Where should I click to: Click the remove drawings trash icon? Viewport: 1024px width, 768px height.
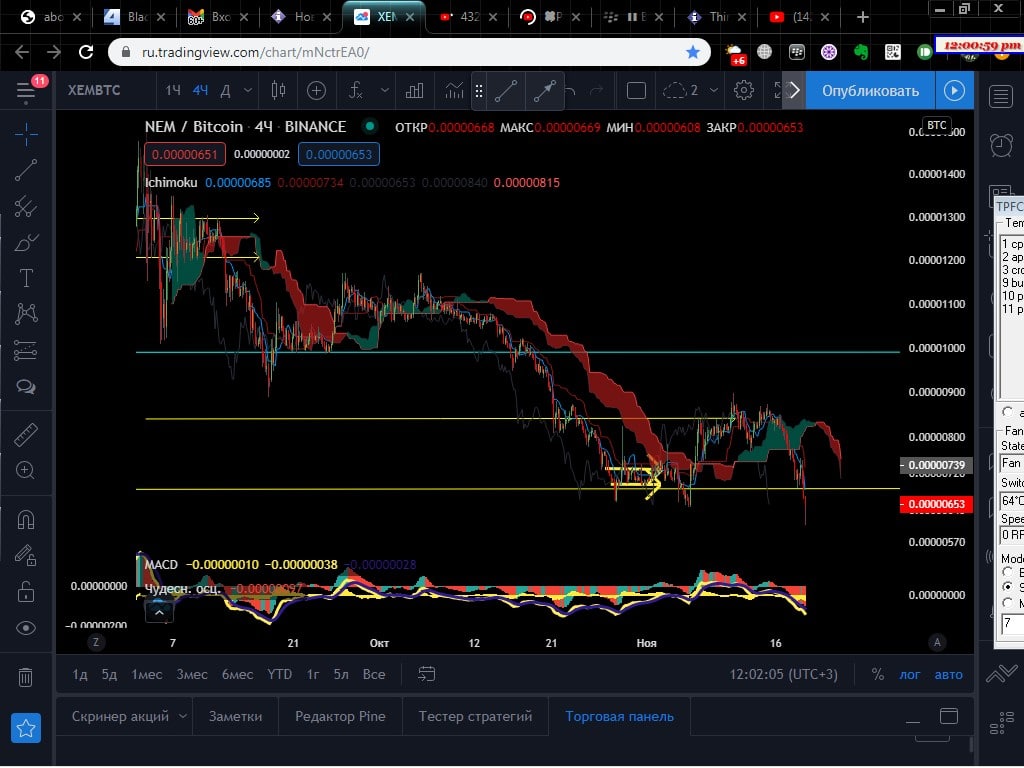25,677
